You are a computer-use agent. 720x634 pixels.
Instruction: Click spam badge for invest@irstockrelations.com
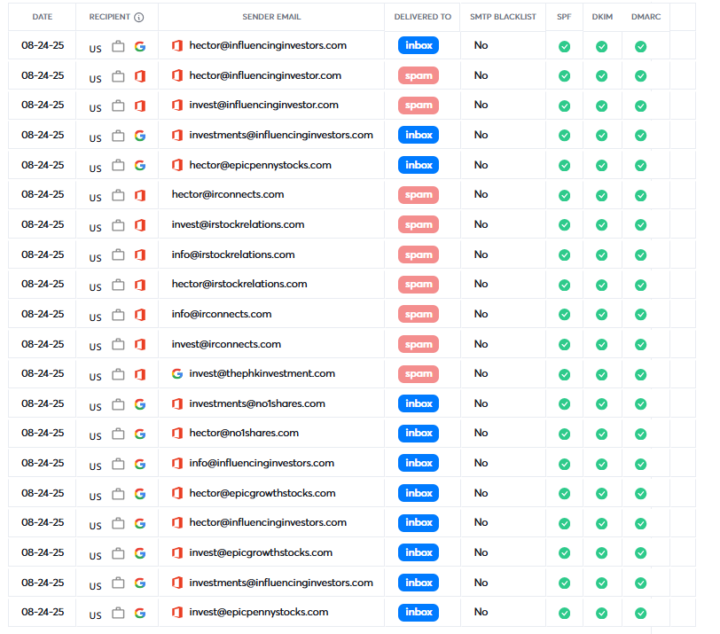pyautogui.click(x=418, y=225)
